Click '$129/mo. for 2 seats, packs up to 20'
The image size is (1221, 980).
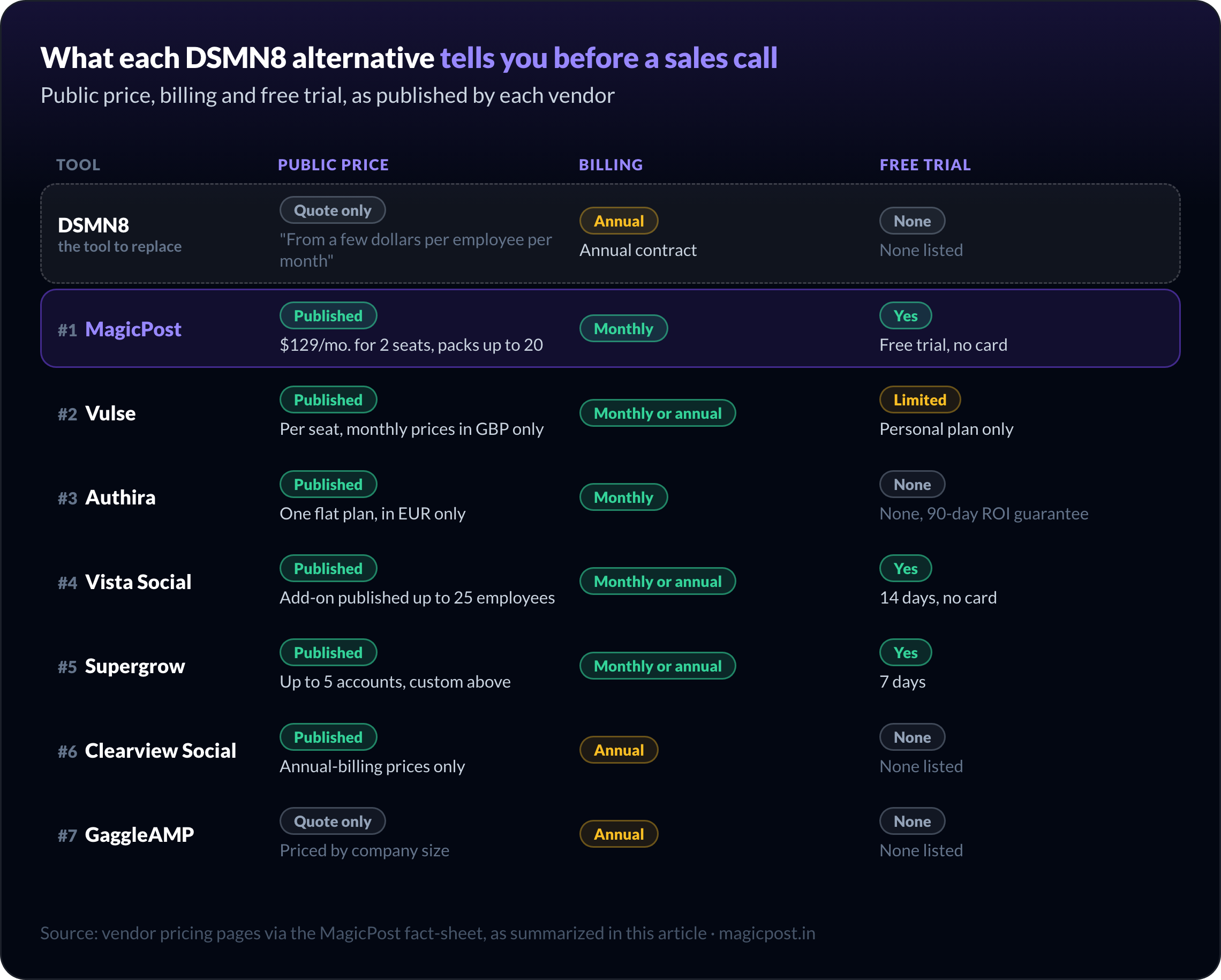(x=411, y=345)
